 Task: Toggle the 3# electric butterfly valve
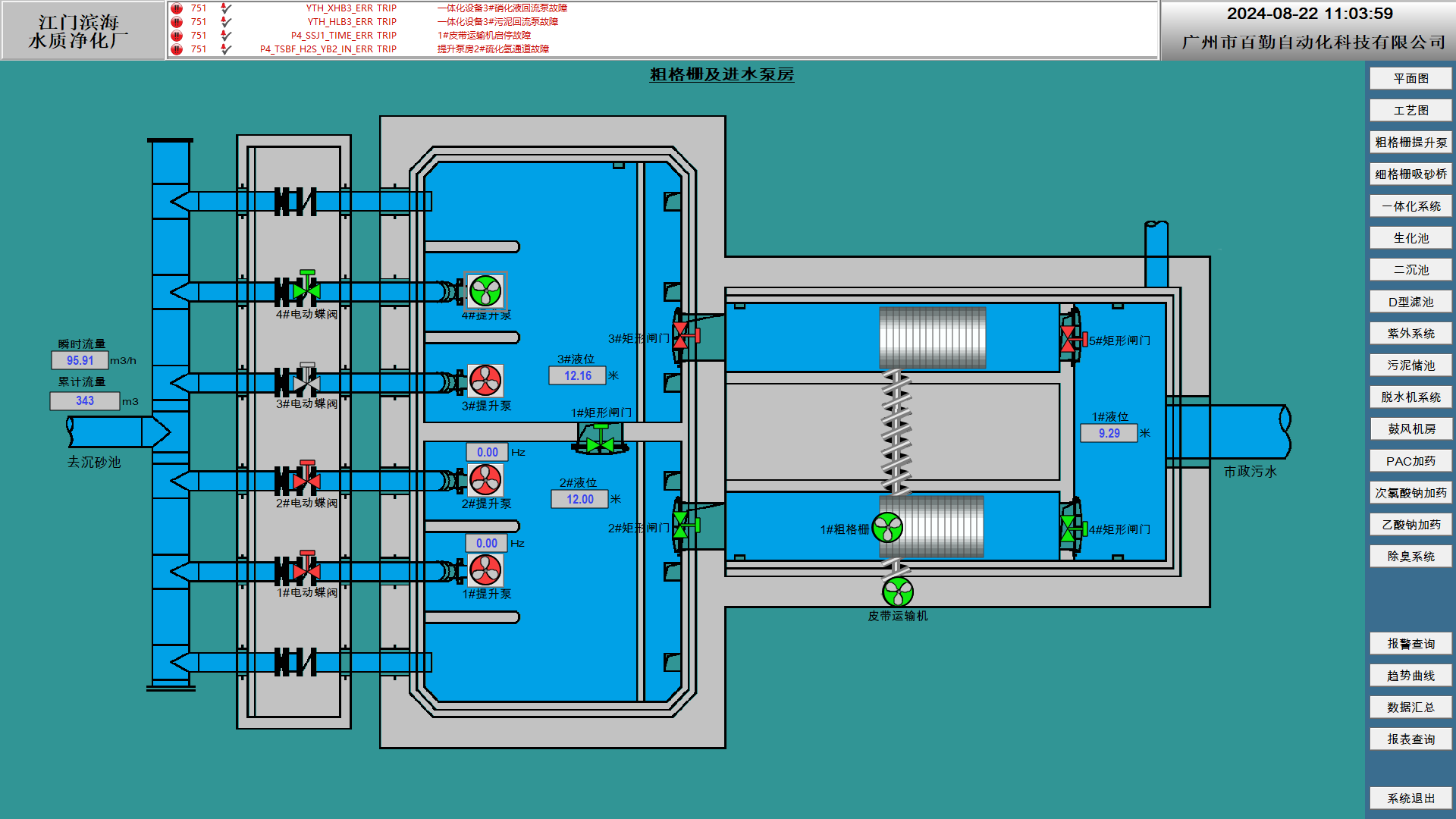(306, 381)
